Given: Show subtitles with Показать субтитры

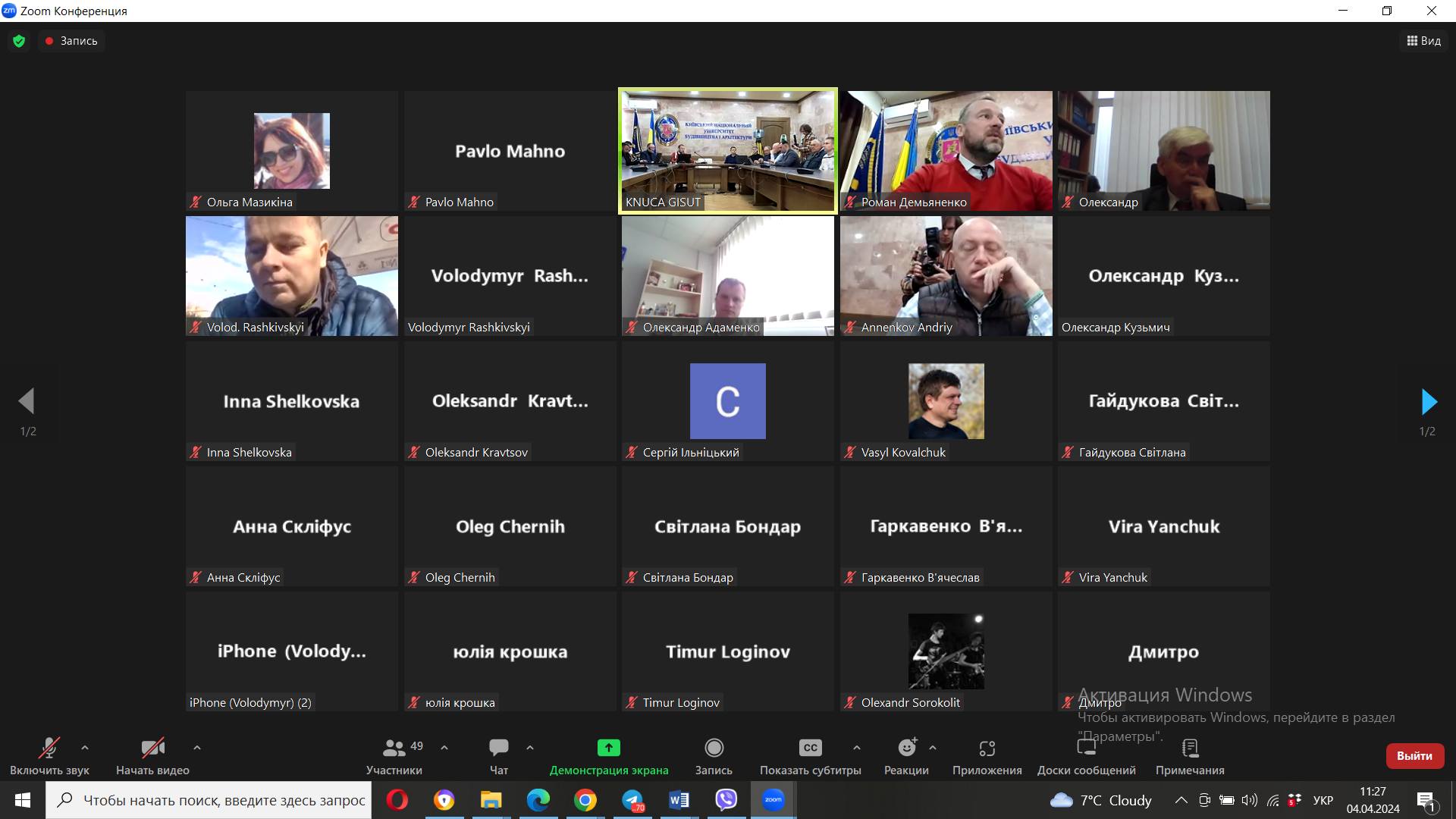Looking at the screenshot, I should 811,757.
